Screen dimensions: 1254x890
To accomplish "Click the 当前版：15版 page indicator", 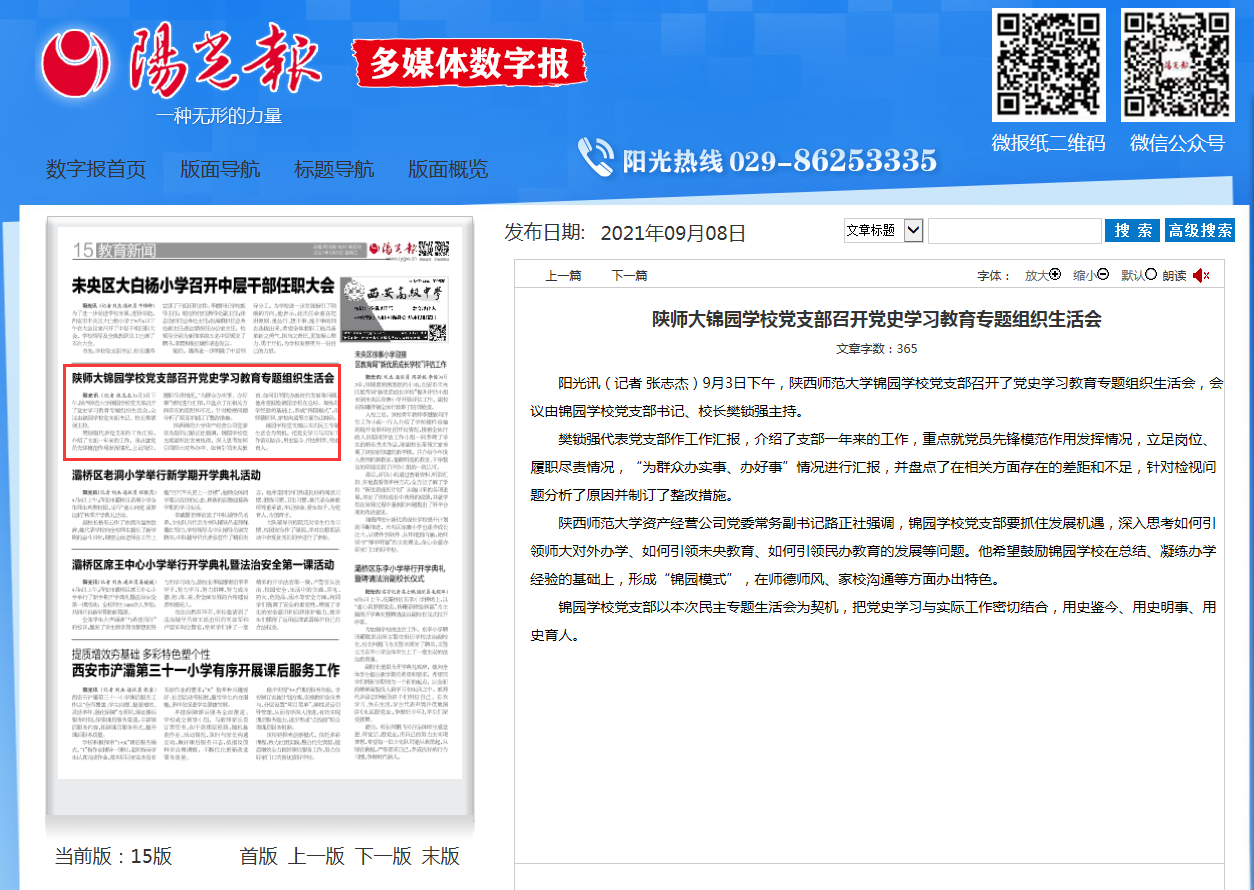I will [x=113, y=856].
